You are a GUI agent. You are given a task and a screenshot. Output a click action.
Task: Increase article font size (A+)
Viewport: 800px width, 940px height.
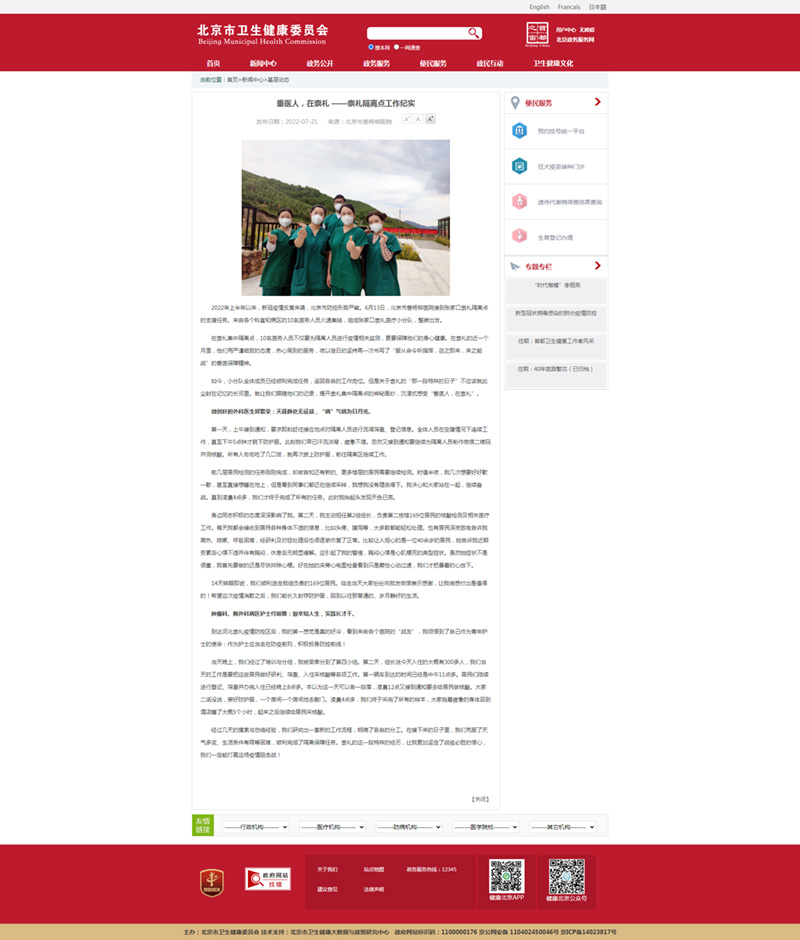click(x=431, y=119)
